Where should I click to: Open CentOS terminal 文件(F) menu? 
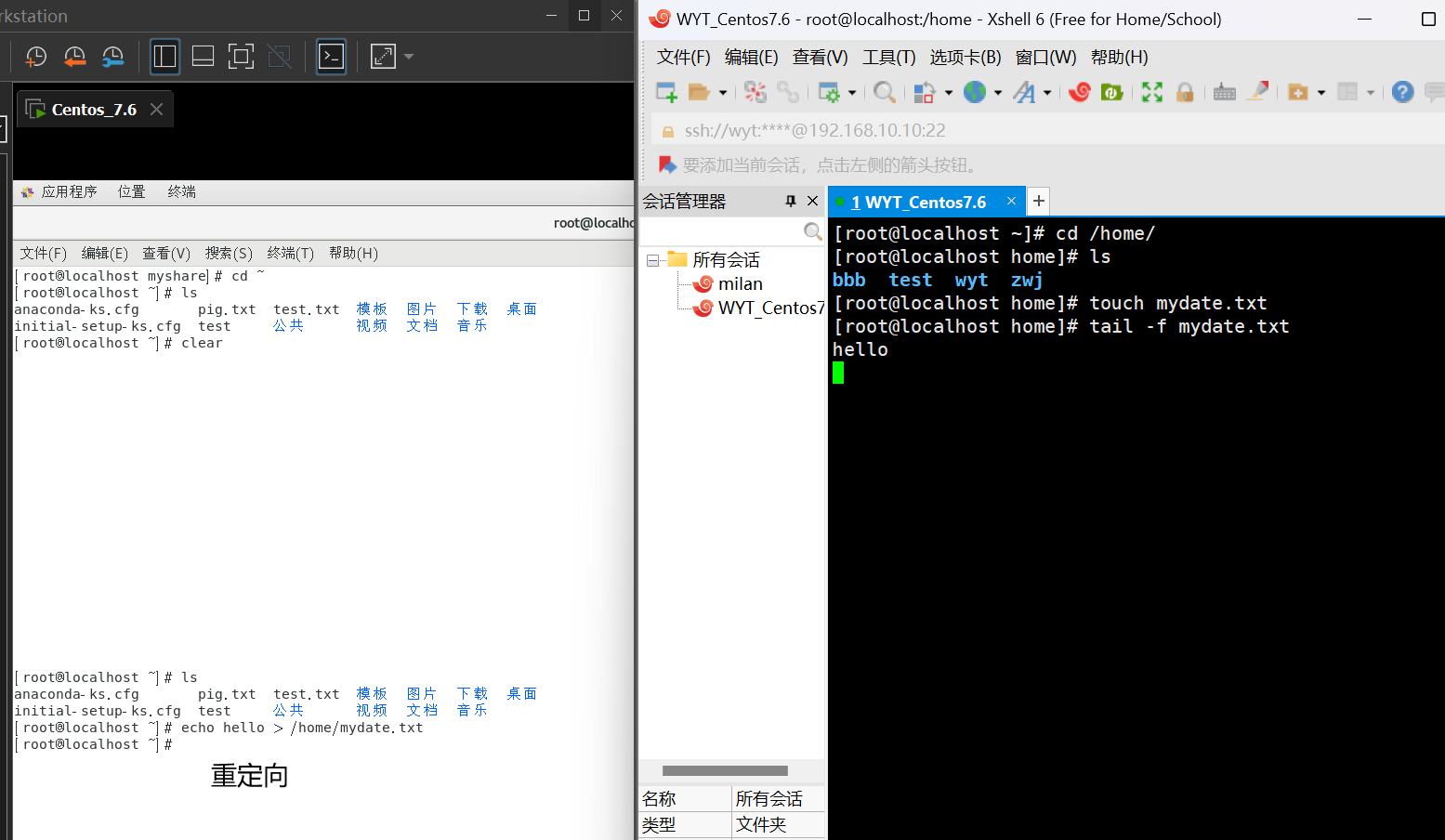[44, 253]
